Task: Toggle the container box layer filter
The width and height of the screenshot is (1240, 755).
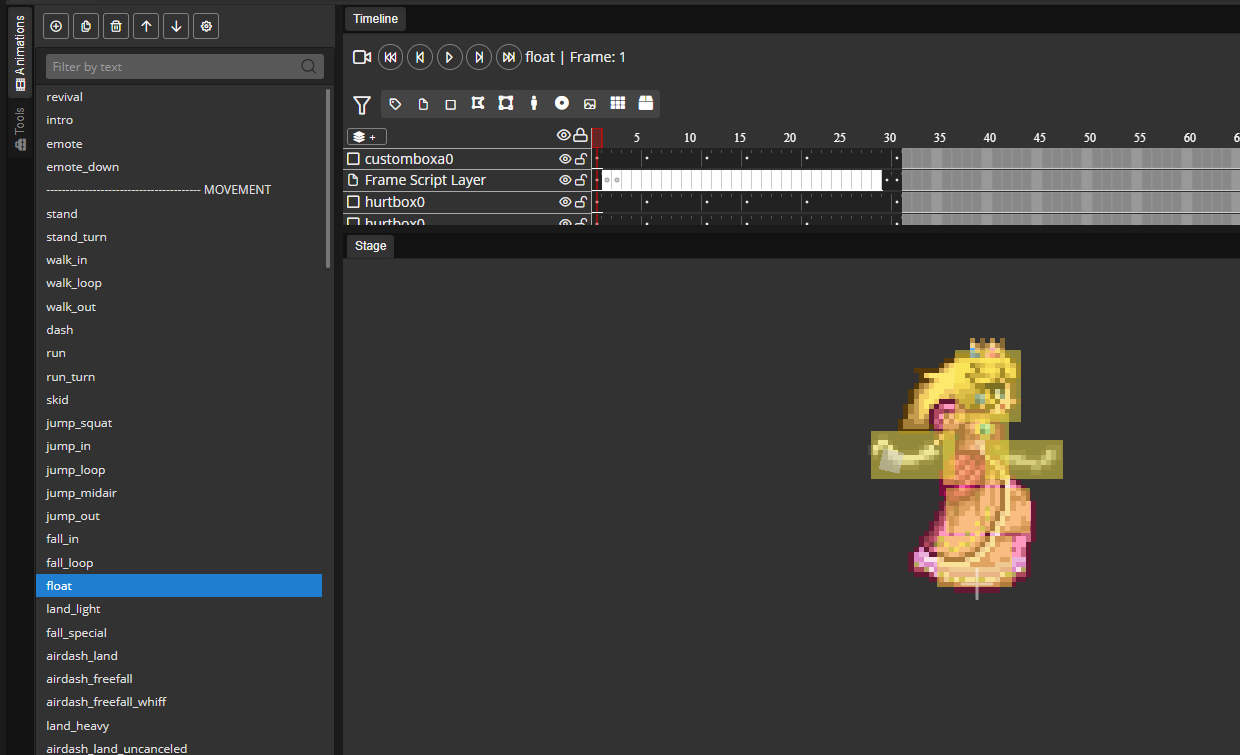Action: [x=645, y=104]
